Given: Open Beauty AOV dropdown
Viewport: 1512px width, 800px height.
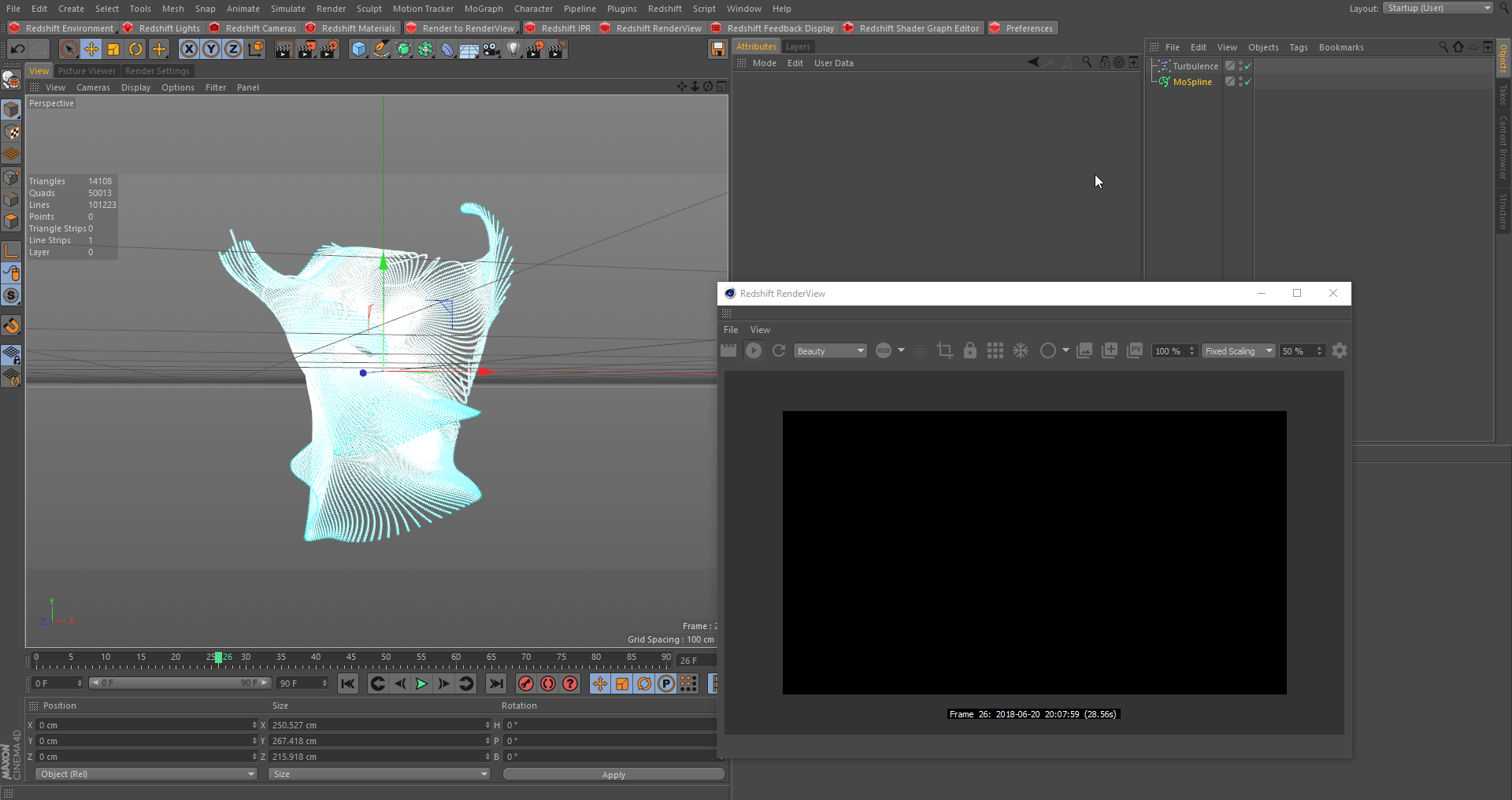Looking at the screenshot, I should click(x=830, y=351).
